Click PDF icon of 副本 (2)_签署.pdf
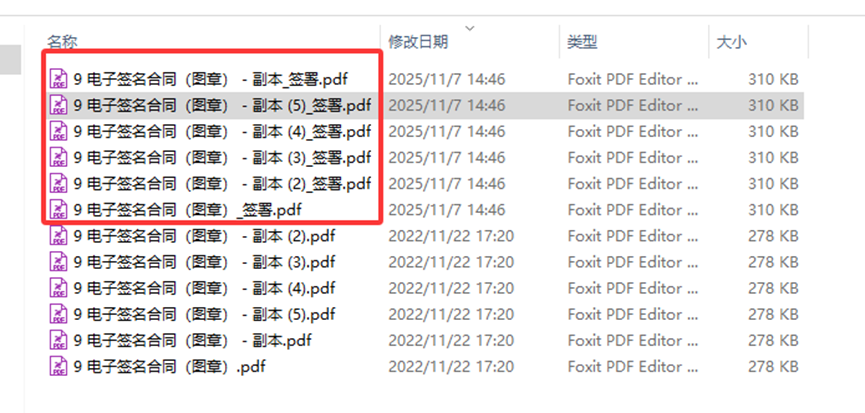Viewport: 865px width, 413px height. pyautogui.click(x=59, y=183)
